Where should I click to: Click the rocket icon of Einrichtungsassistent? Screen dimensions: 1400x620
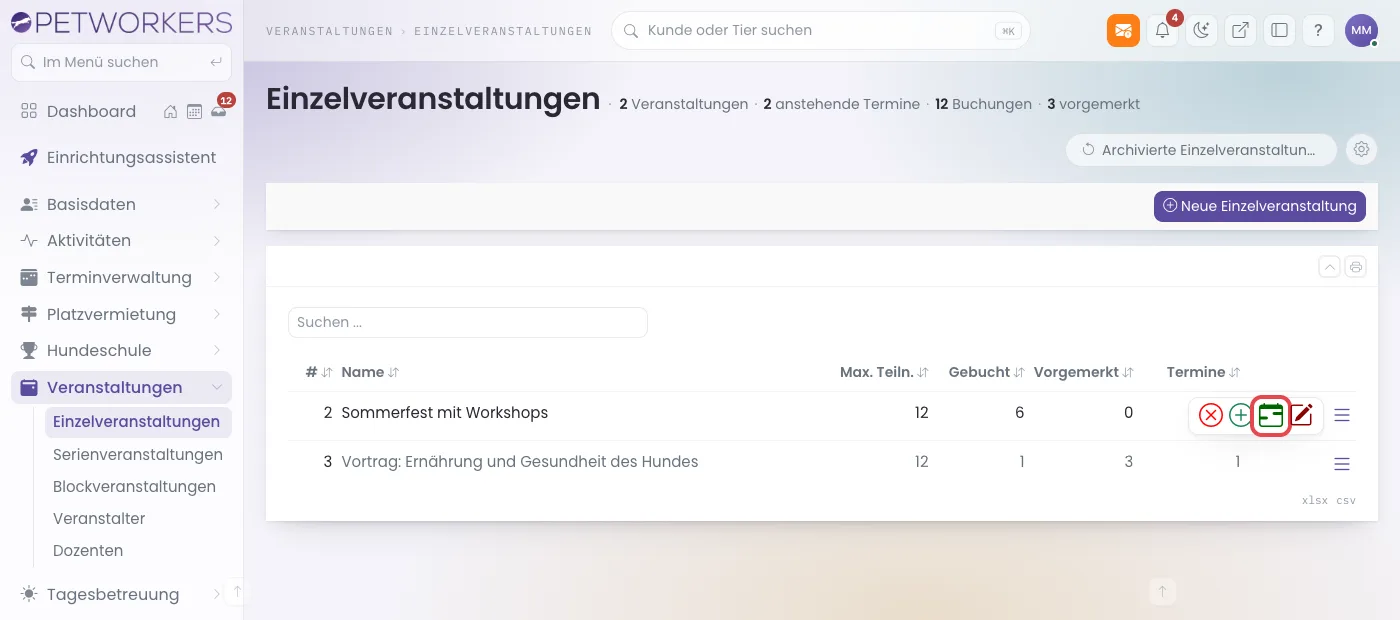pyautogui.click(x=29, y=157)
